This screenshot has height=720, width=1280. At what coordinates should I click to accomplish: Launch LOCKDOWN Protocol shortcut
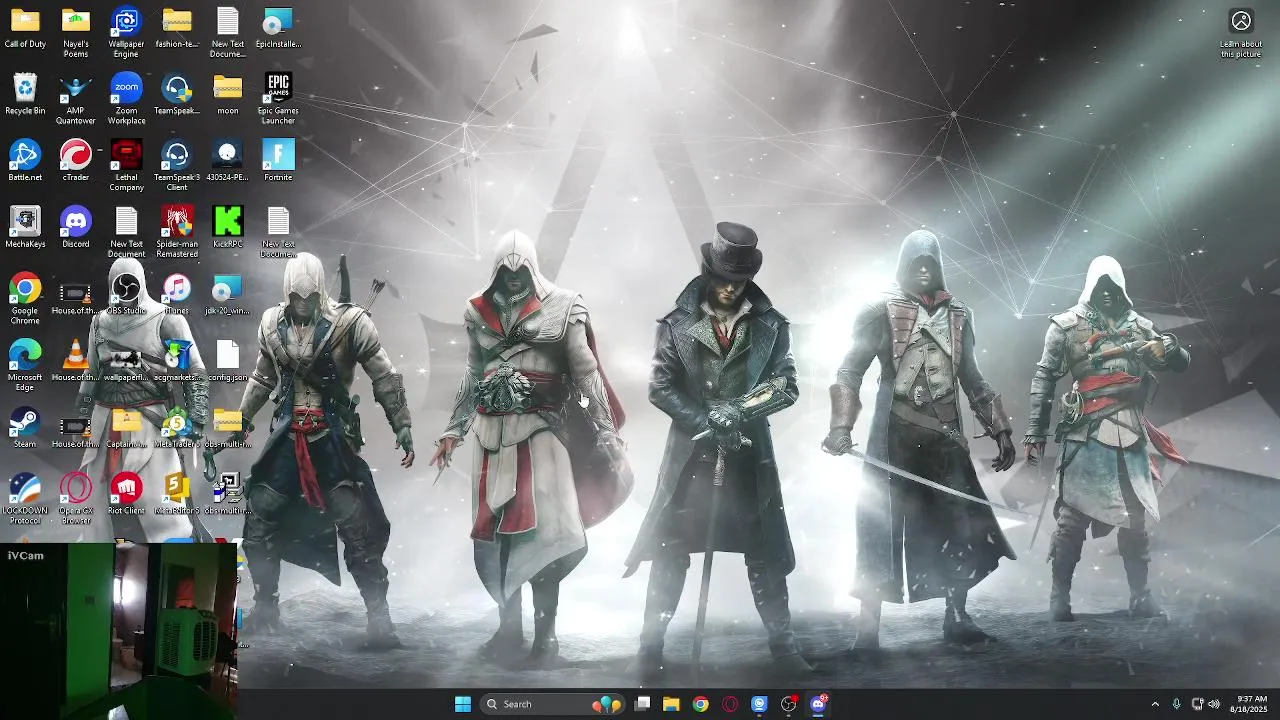coord(25,499)
